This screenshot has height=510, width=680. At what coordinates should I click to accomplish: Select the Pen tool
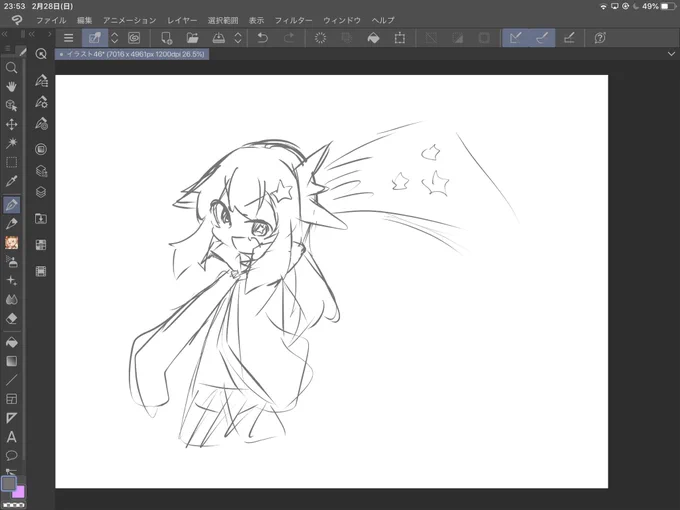(11, 205)
